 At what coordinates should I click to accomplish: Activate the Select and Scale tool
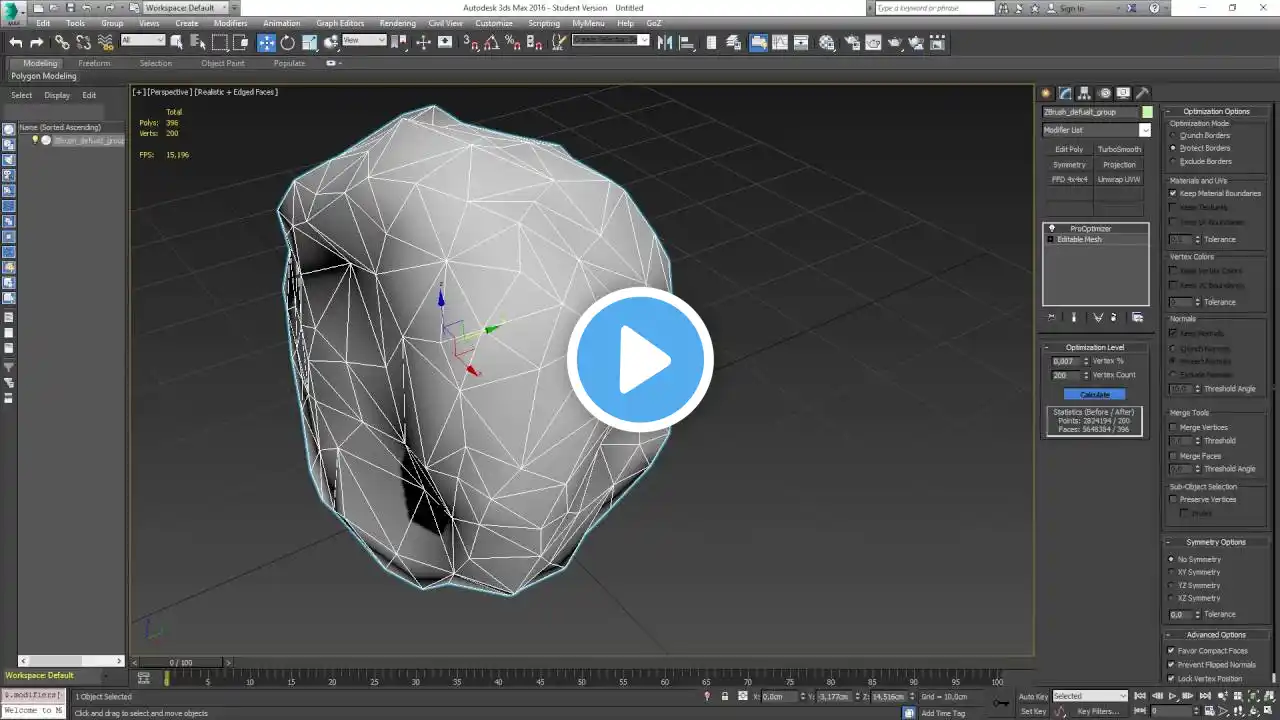pyautogui.click(x=309, y=42)
